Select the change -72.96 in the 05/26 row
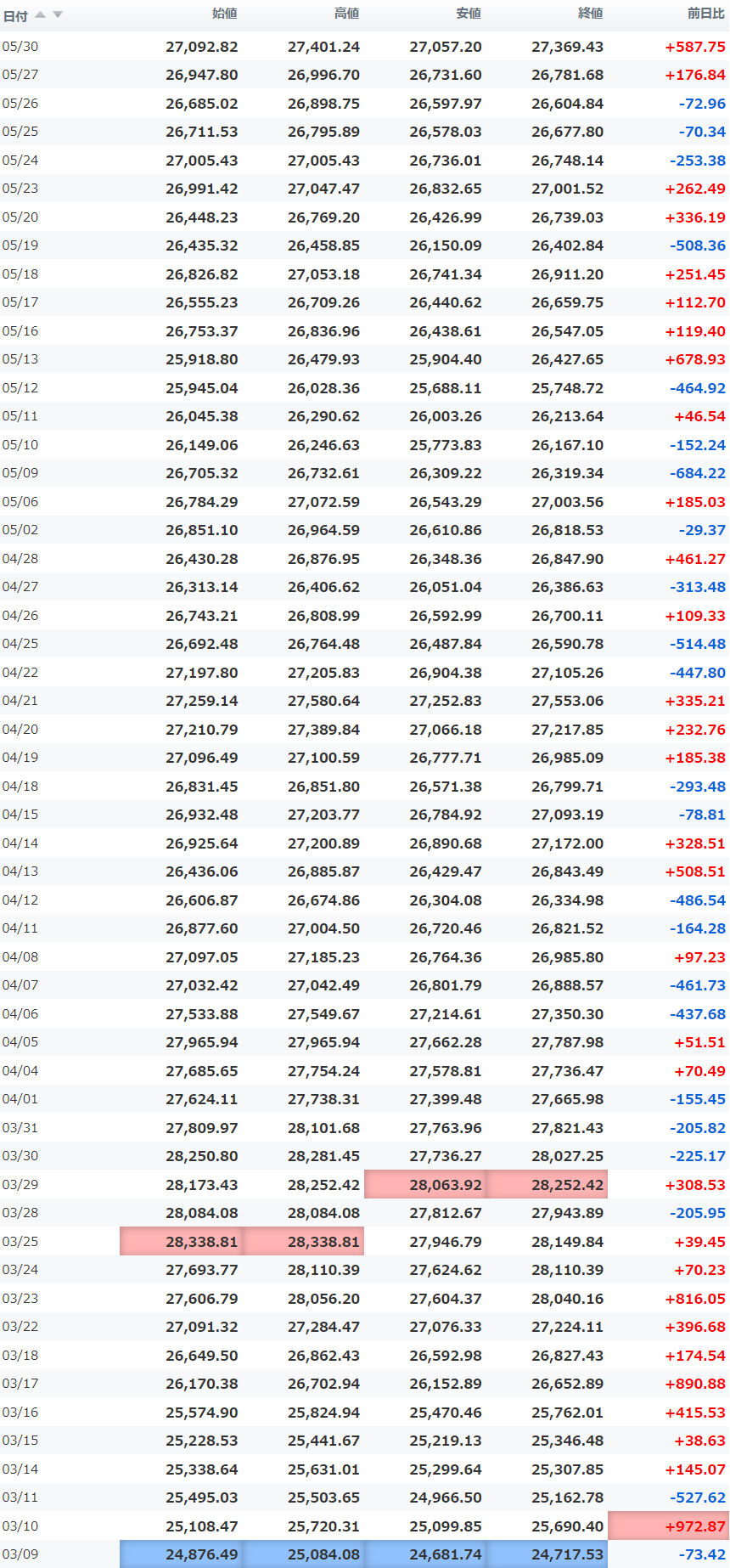This screenshot has height=1568, width=730. pos(702,104)
